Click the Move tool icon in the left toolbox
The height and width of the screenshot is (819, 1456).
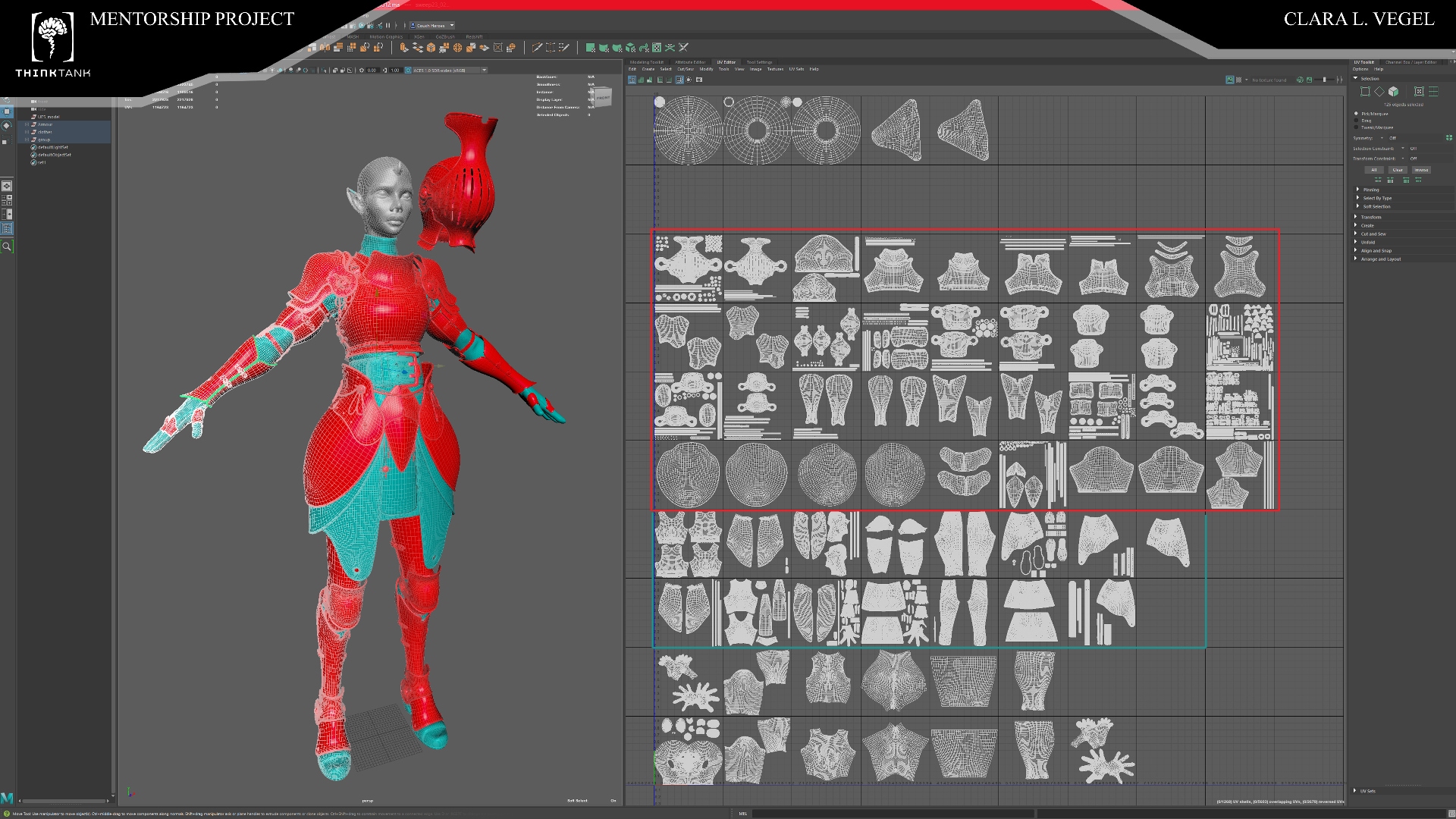click(x=7, y=111)
